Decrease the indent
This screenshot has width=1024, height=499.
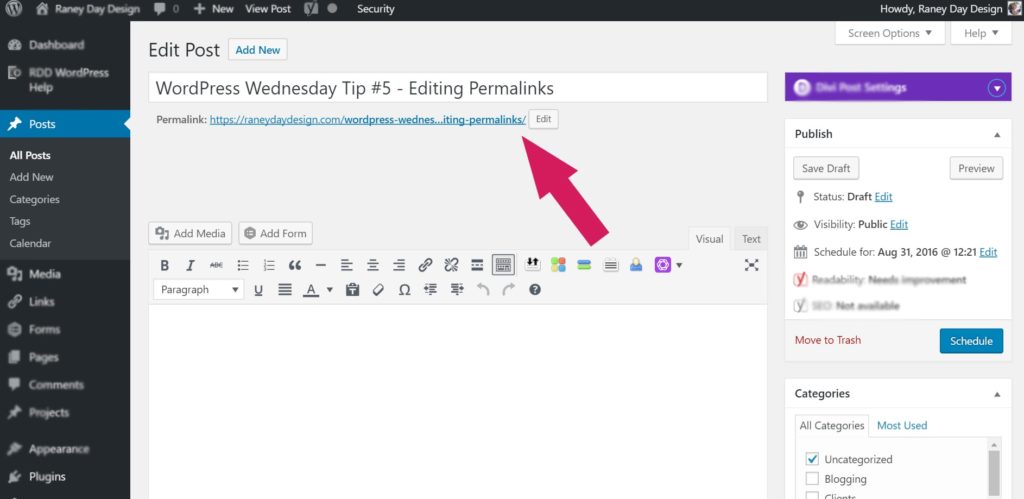point(430,290)
